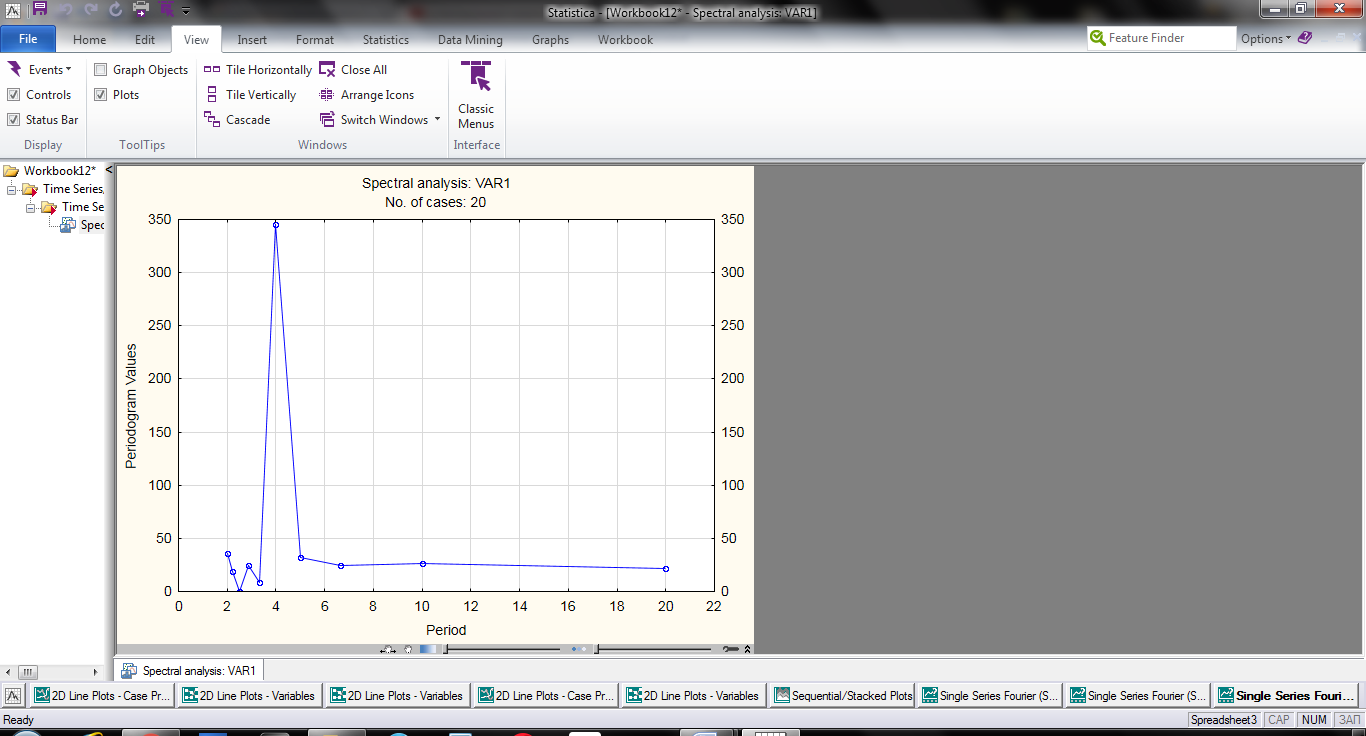Open Sequential/Stacked Plots window button

coord(843,696)
